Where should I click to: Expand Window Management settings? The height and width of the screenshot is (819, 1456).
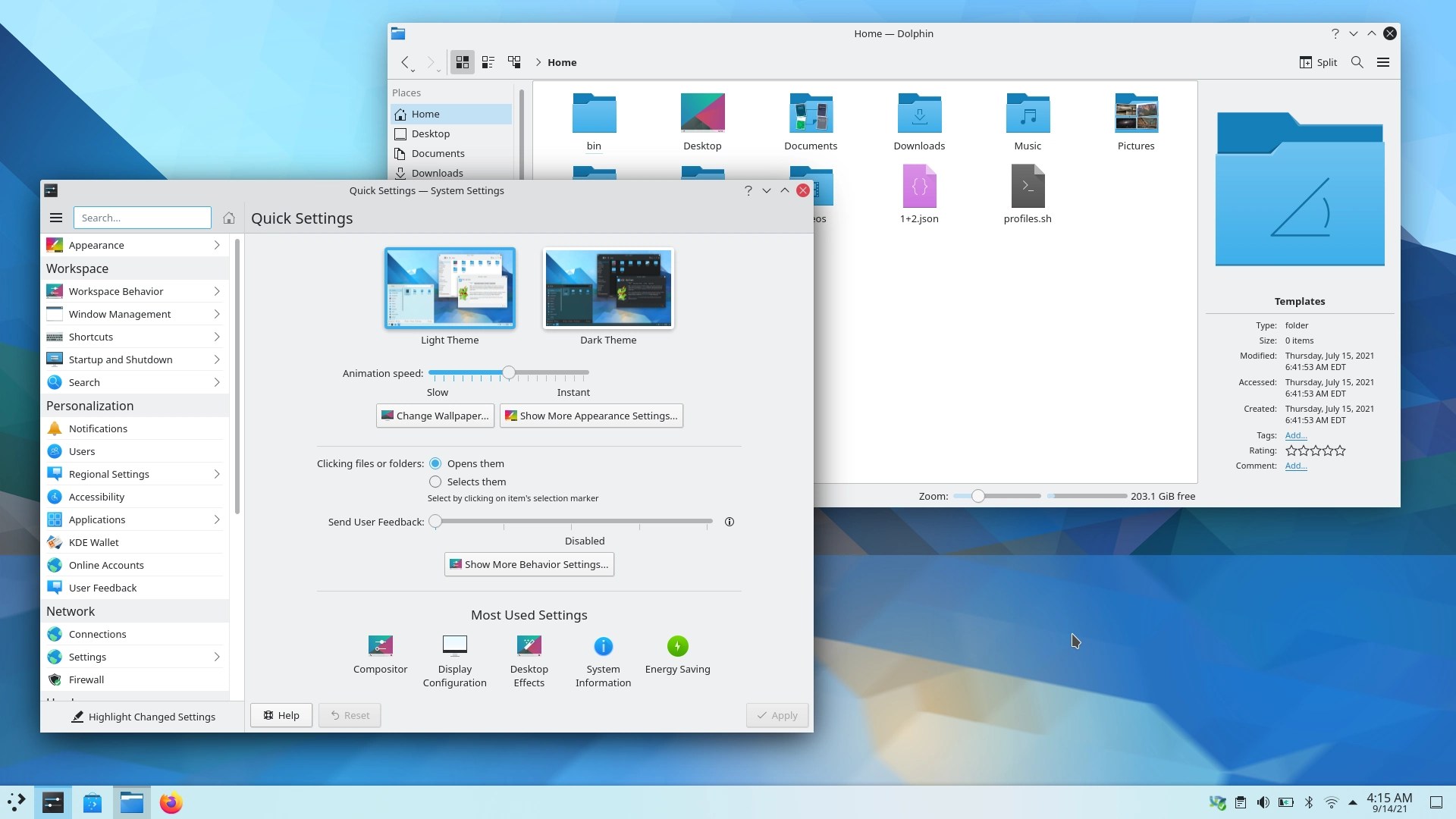tap(134, 314)
